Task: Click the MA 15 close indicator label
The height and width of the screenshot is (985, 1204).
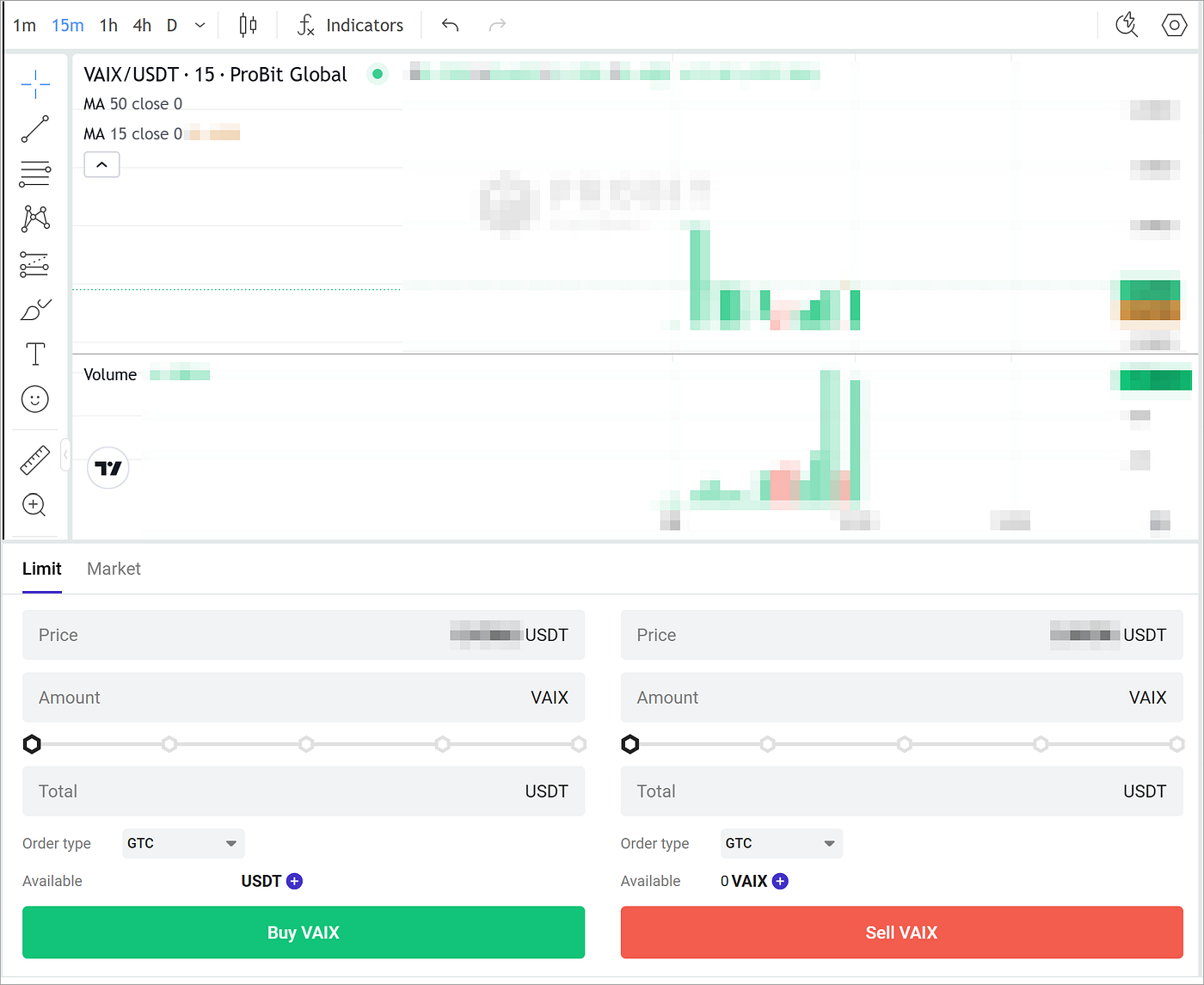Action: [x=132, y=134]
